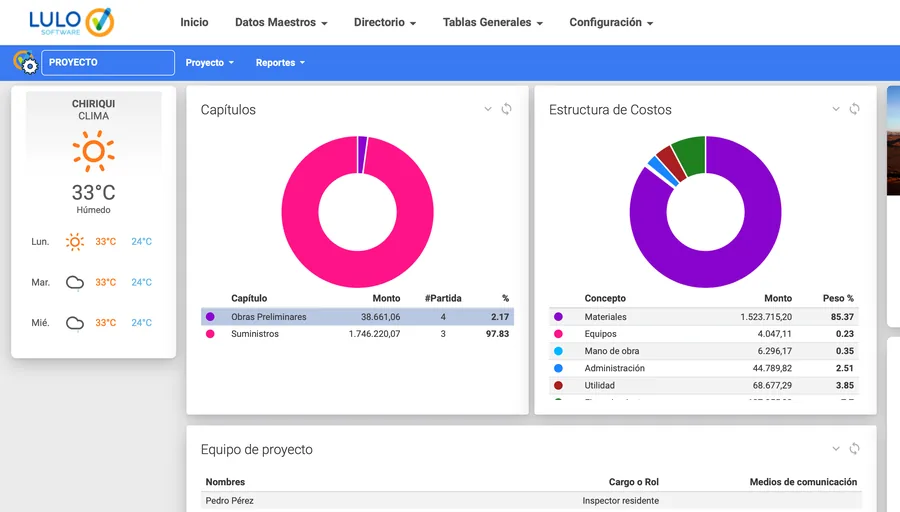Click Tuesday's cloud forecast icon
The width and height of the screenshot is (900, 512).
click(75, 282)
